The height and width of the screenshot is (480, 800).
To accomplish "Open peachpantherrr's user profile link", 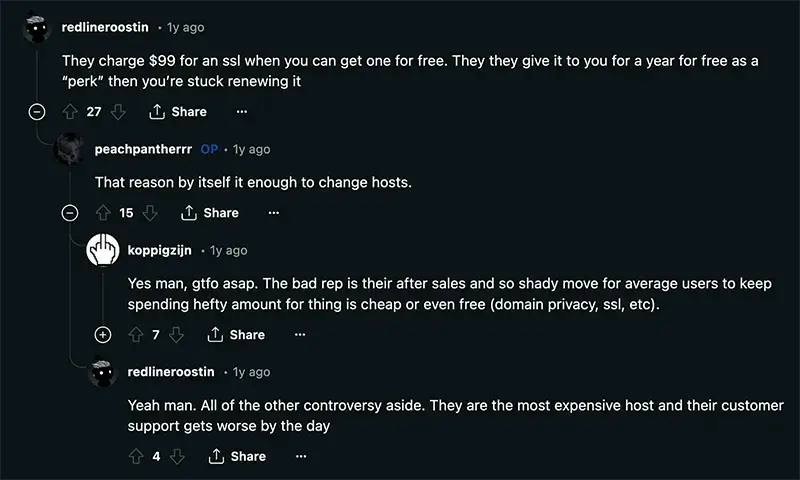I will pyautogui.click(x=142, y=149).
